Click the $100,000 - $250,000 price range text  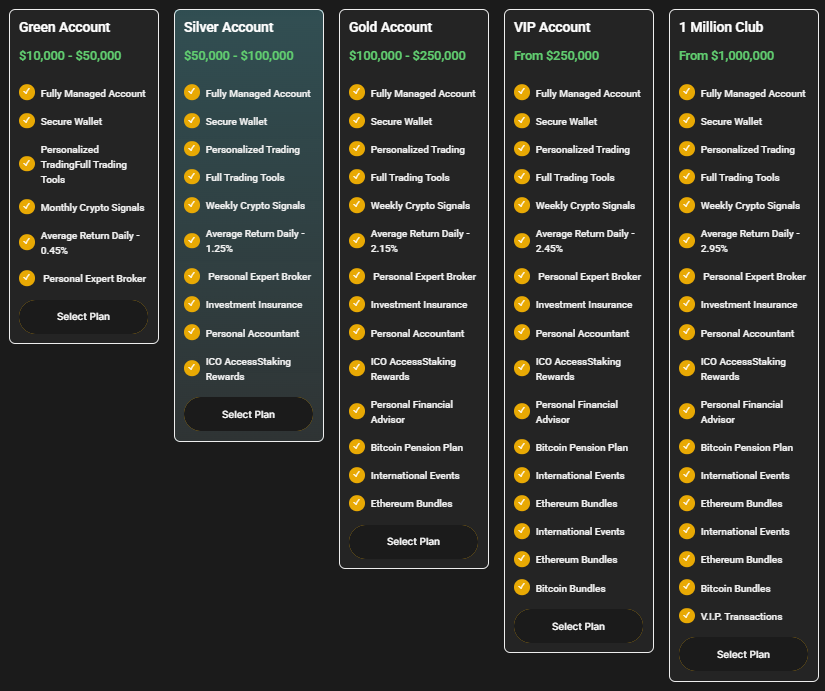407,56
